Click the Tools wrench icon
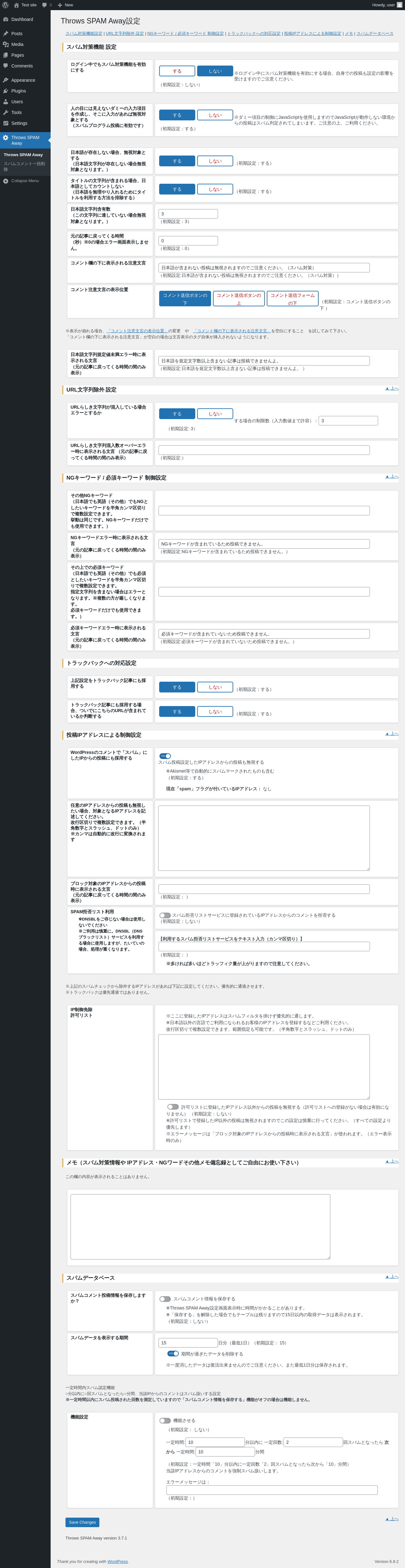 [x=5, y=112]
